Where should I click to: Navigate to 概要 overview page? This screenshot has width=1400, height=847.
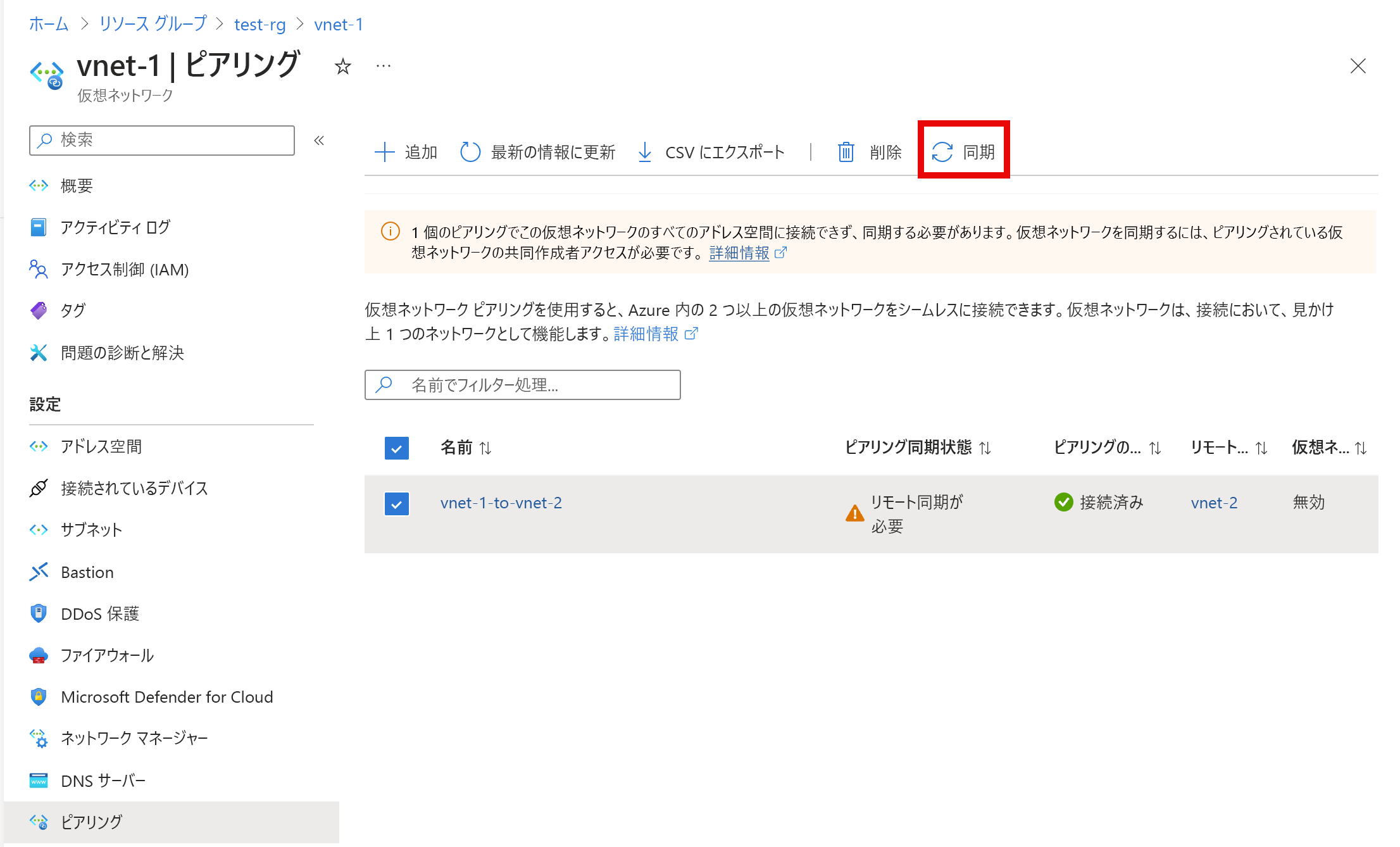click(x=76, y=185)
